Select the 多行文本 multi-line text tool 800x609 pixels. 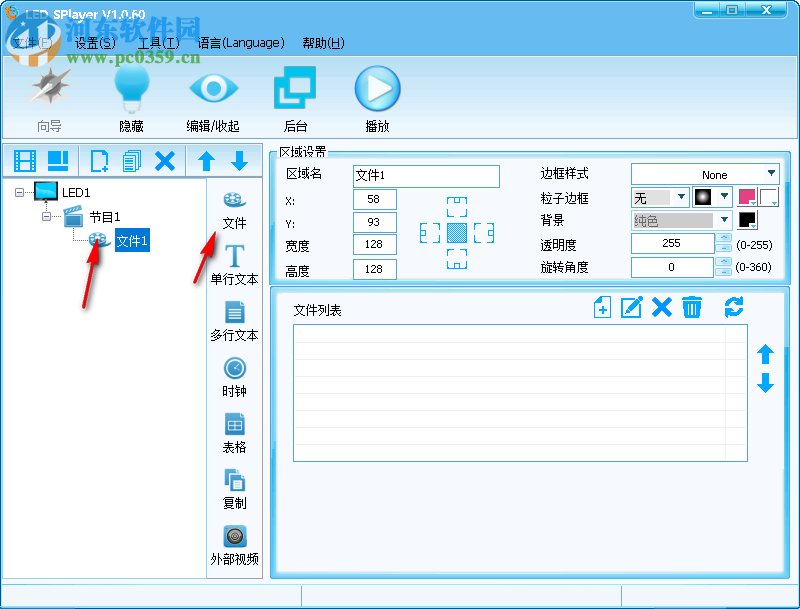pos(234,320)
